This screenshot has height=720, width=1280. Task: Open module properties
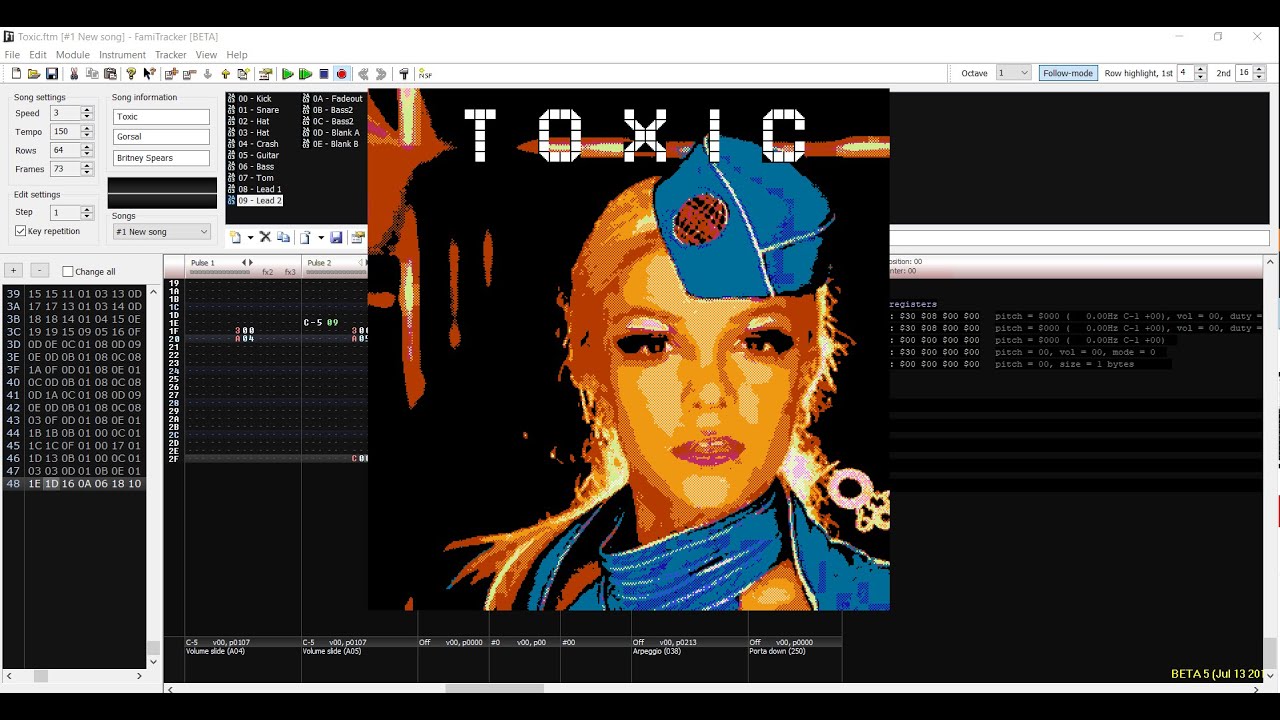(x=265, y=74)
